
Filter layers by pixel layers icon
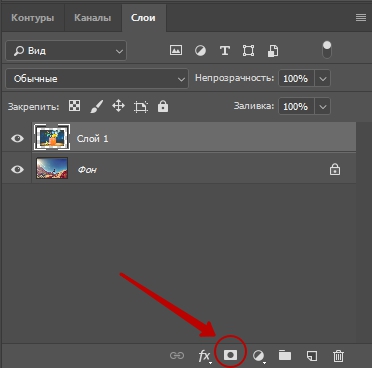(x=176, y=51)
